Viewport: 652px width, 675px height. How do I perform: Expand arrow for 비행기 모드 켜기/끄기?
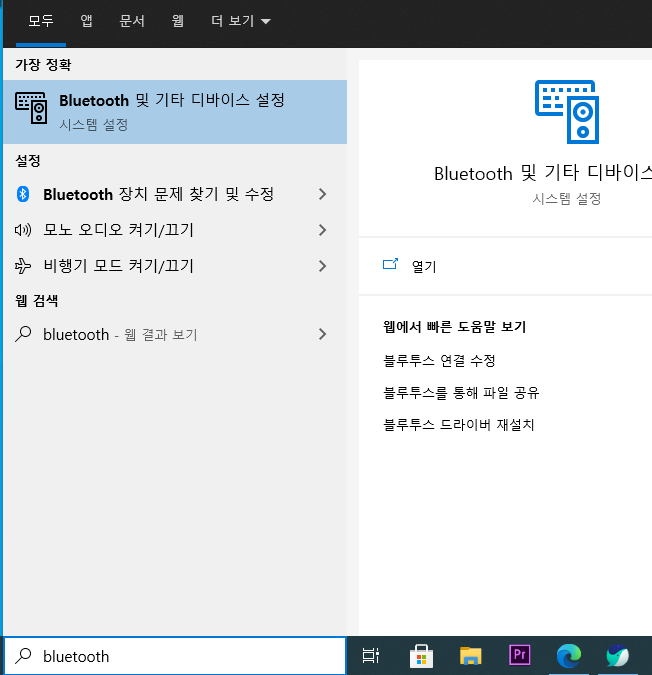click(x=323, y=266)
